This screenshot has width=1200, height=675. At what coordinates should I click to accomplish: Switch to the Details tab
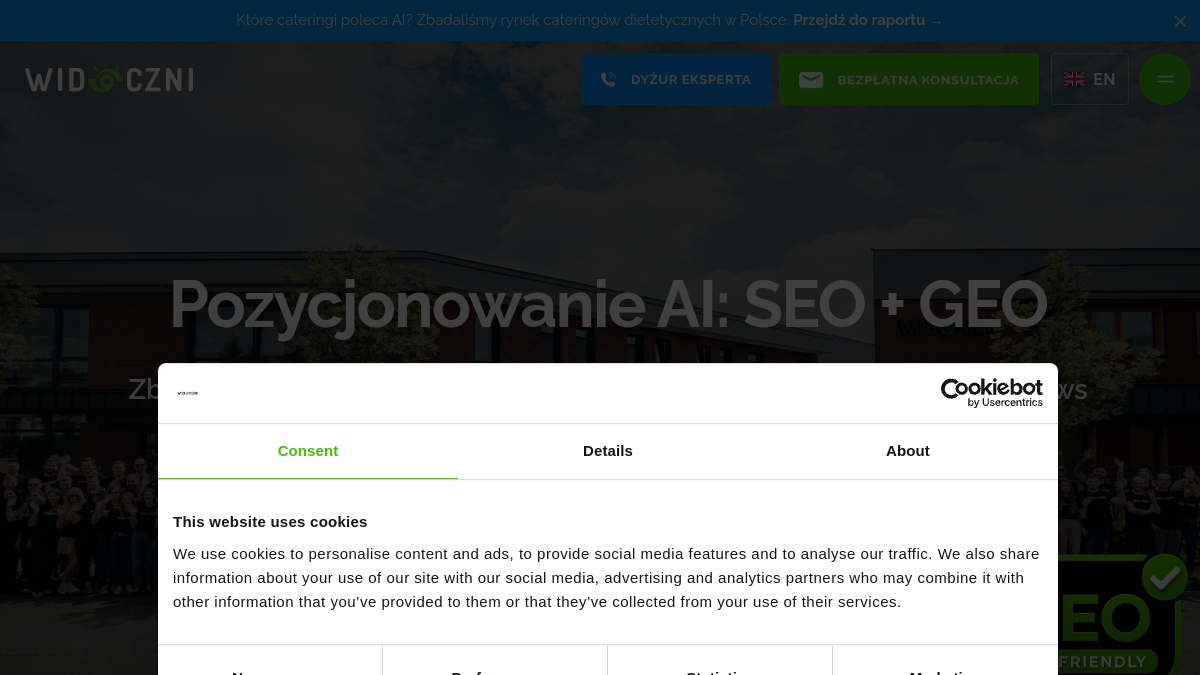(x=608, y=451)
